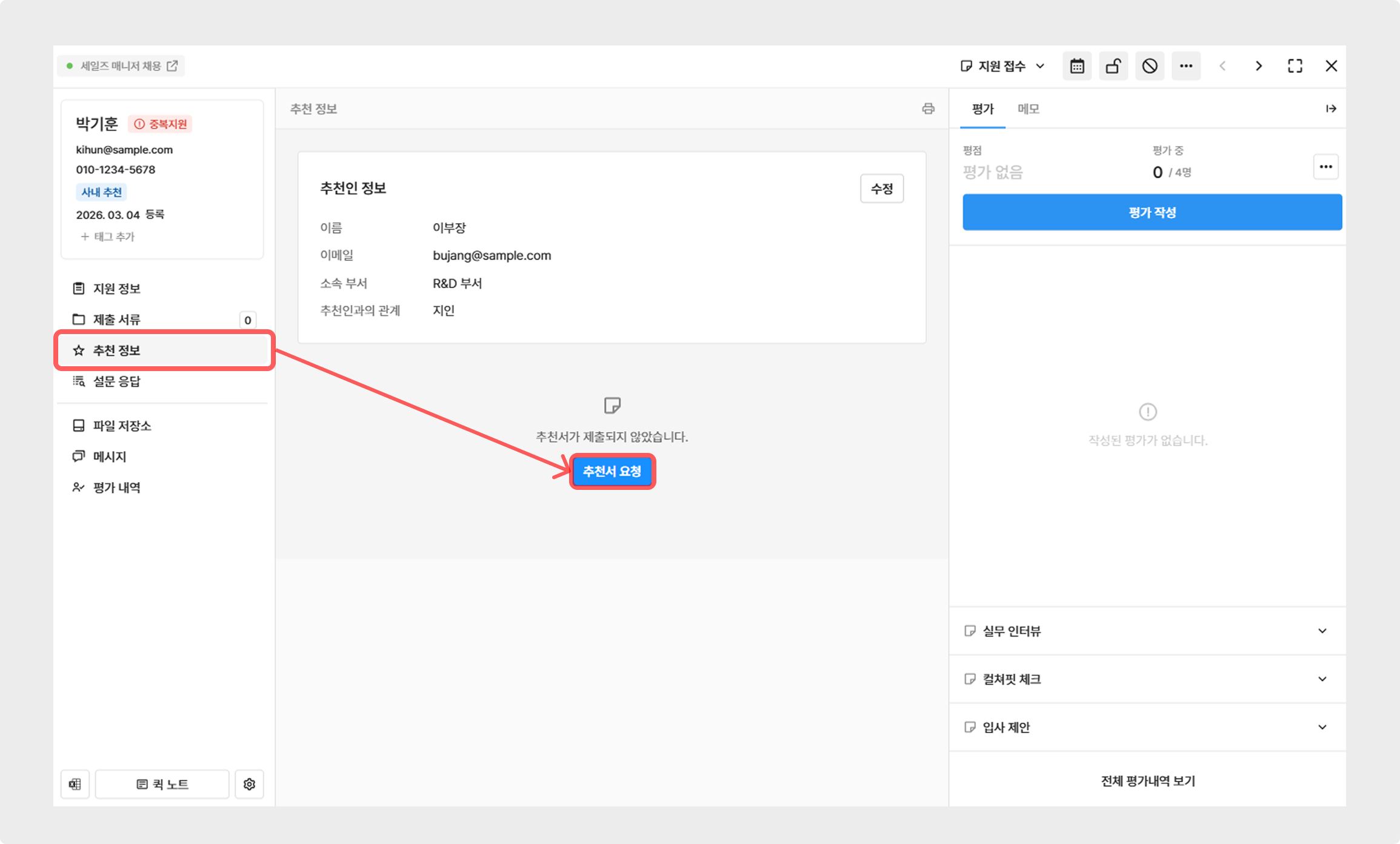The width and height of the screenshot is (1400, 844).
Task: Expand the 실무 인터뷰 section
Action: pos(1147,631)
